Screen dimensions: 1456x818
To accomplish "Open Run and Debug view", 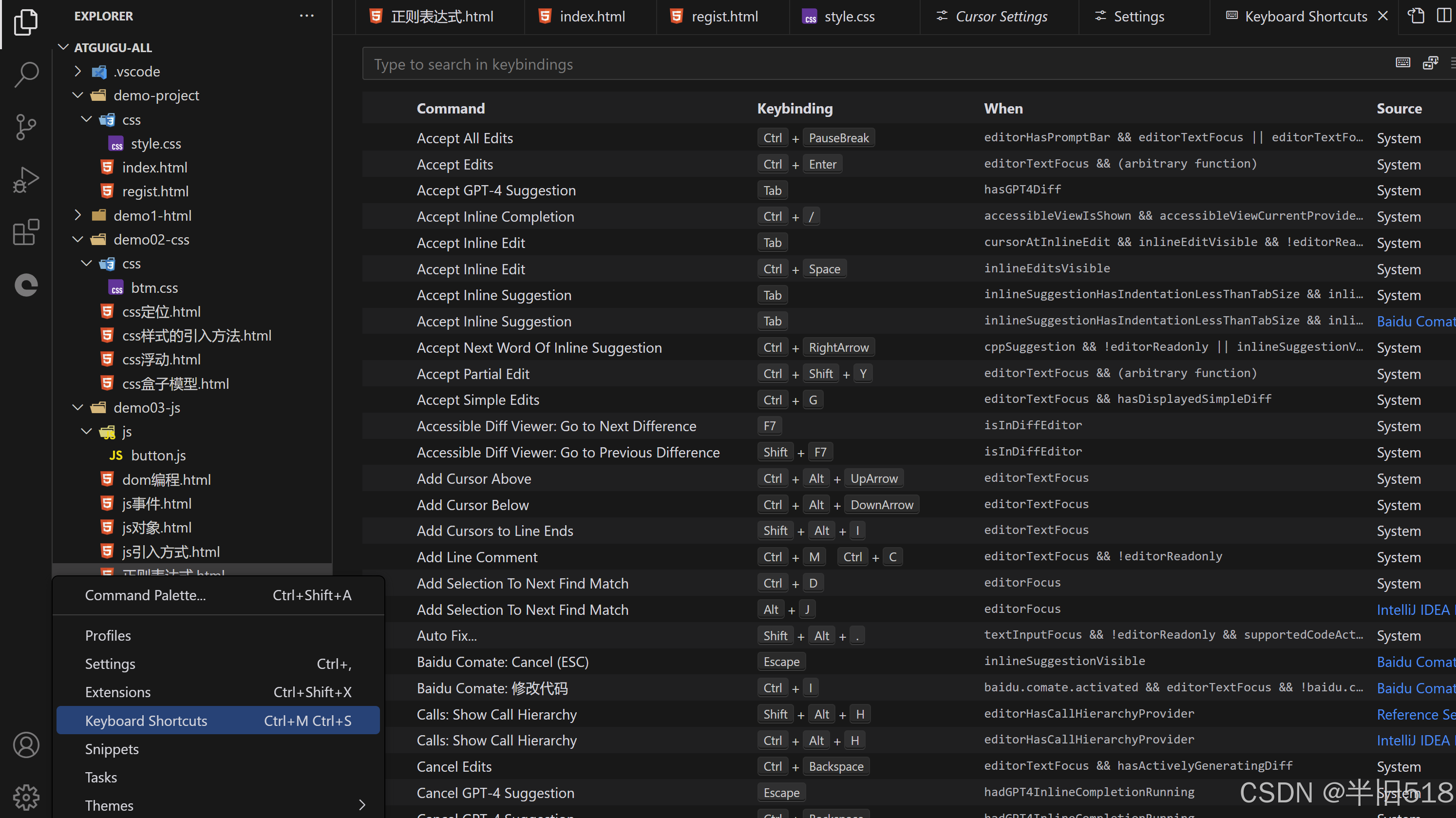I will pyautogui.click(x=26, y=180).
